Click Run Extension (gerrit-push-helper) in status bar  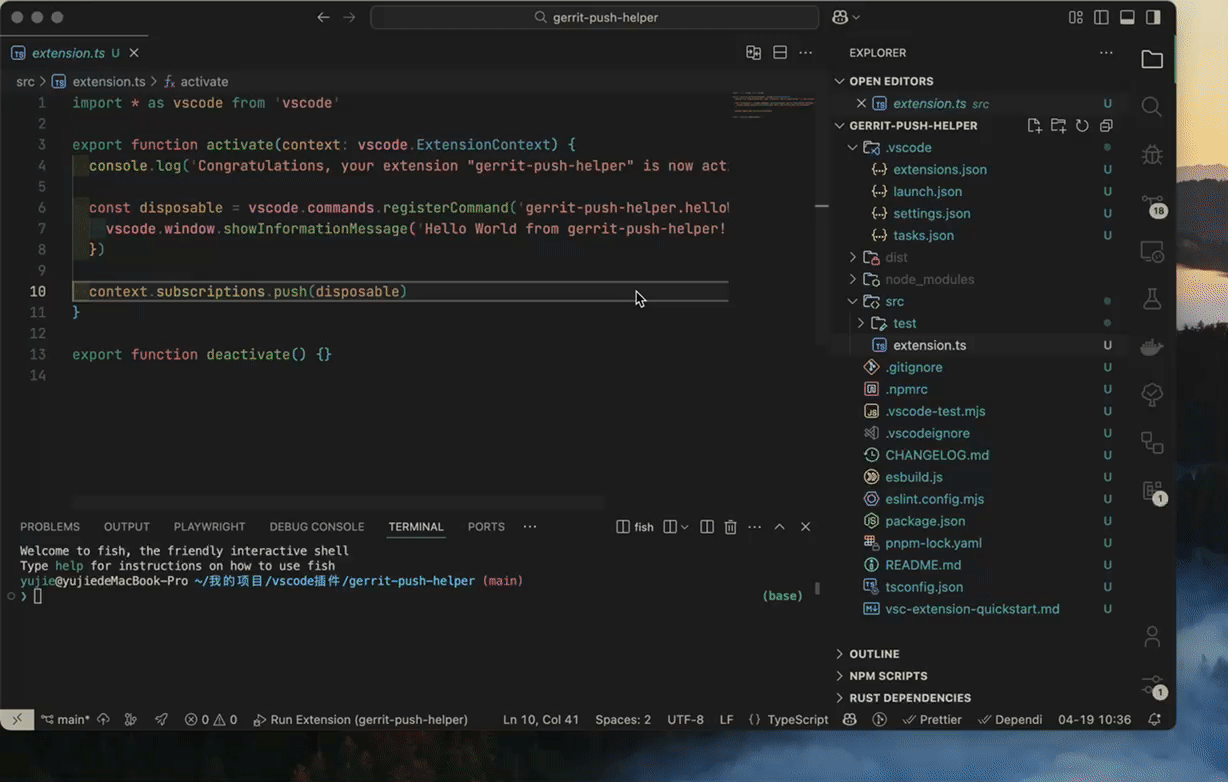click(x=361, y=719)
